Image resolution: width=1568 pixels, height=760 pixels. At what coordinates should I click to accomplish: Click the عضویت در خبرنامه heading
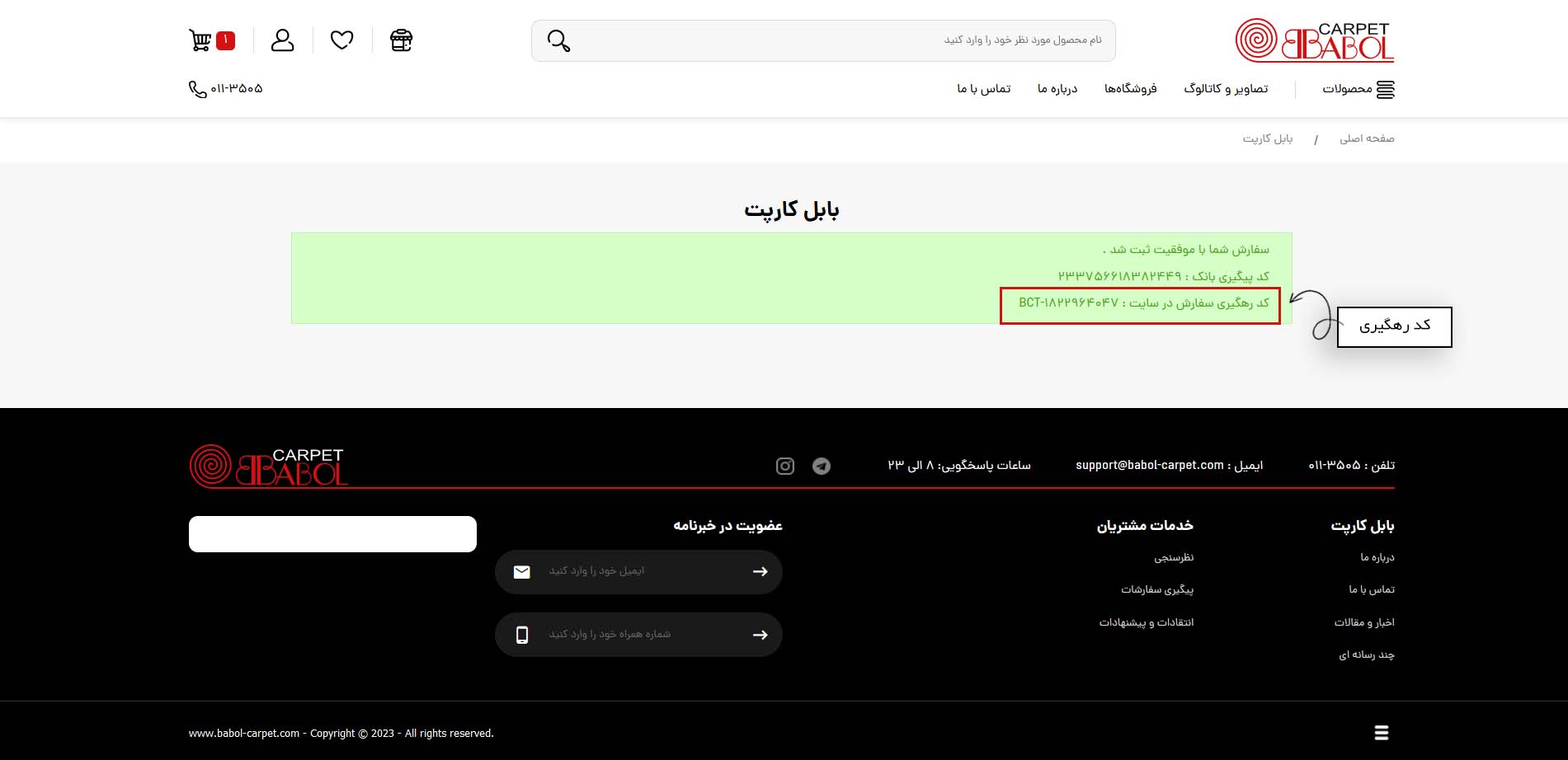tap(727, 525)
